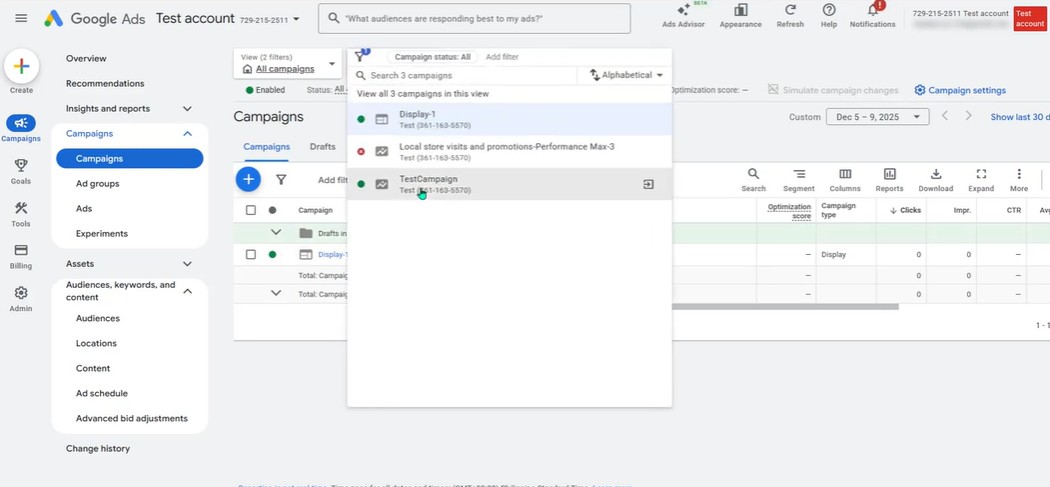Image resolution: width=1050 pixels, height=487 pixels.
Task: Open Campaign settings link
Action: [x=960, y=90]
